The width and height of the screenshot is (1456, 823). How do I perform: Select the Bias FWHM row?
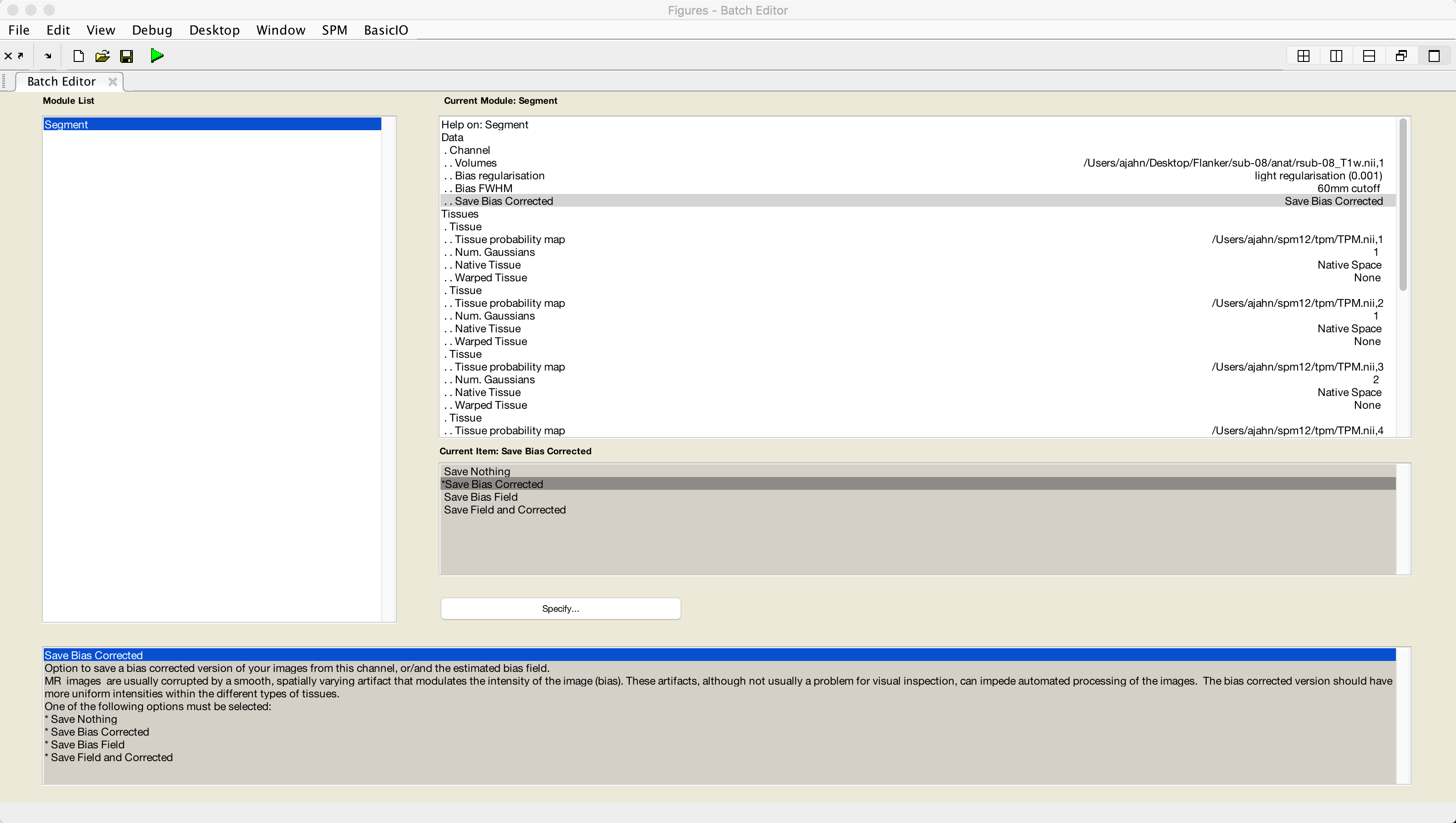917,188
